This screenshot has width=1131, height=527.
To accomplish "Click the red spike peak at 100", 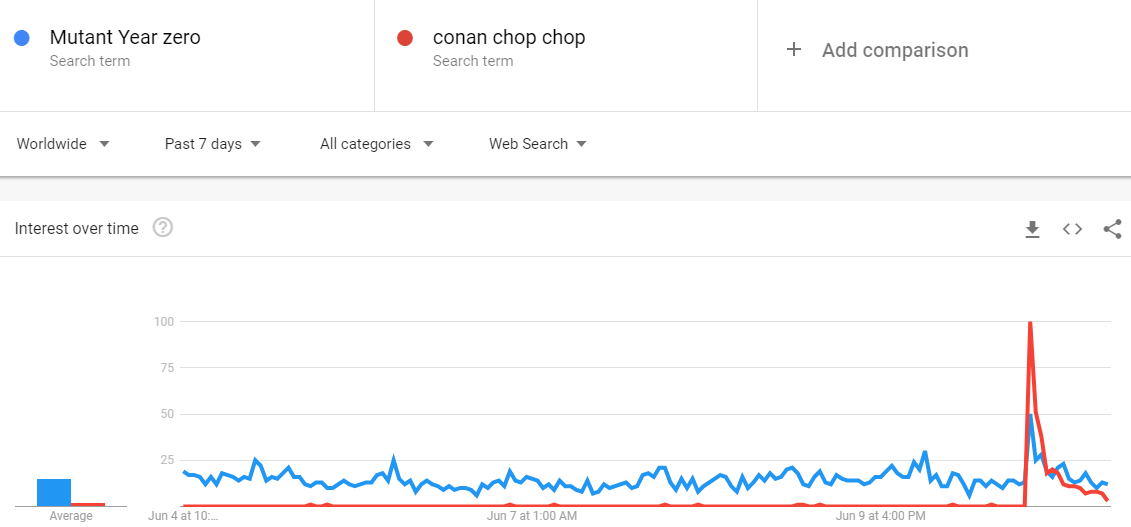I will pos(1030,323).
